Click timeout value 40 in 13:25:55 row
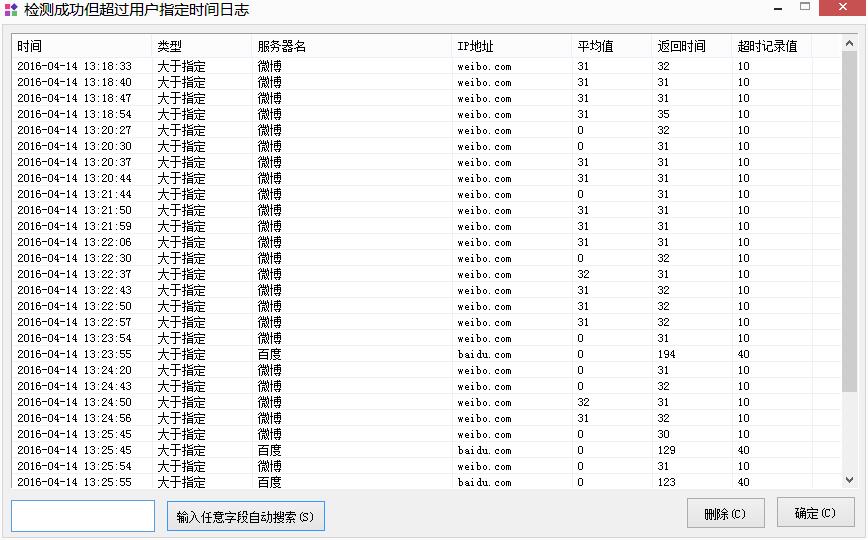 [743, 482]
